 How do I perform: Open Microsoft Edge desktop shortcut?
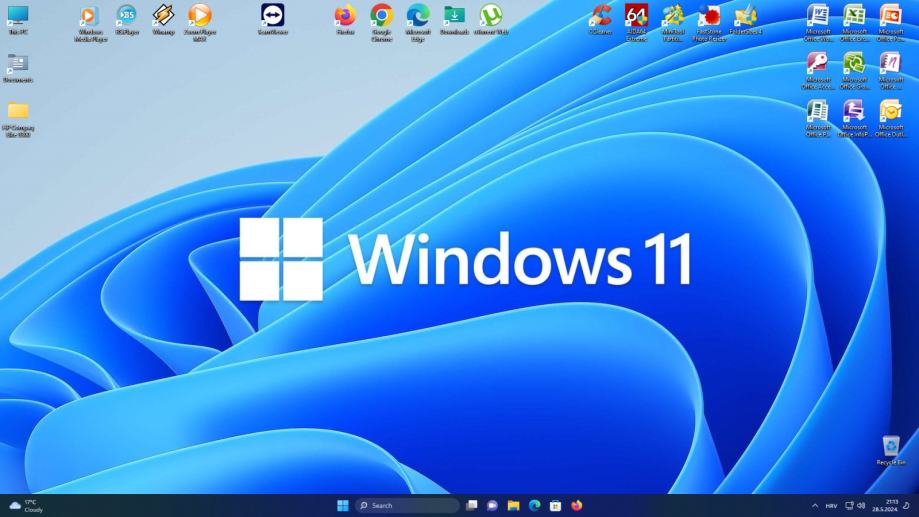(x=418, y=23)
